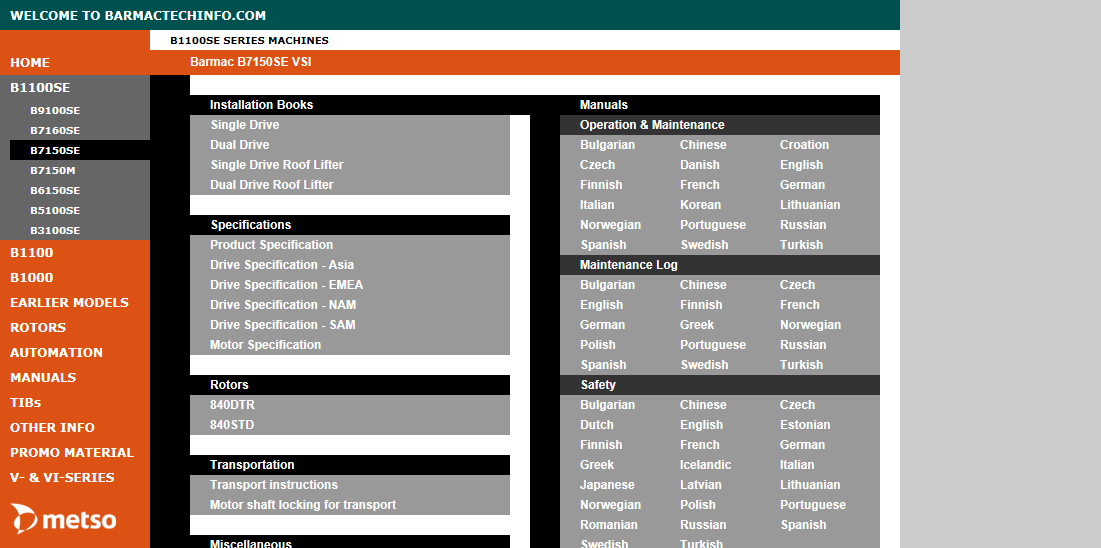
Task: Open the Product Specification document
Action: tap(271, 245)
